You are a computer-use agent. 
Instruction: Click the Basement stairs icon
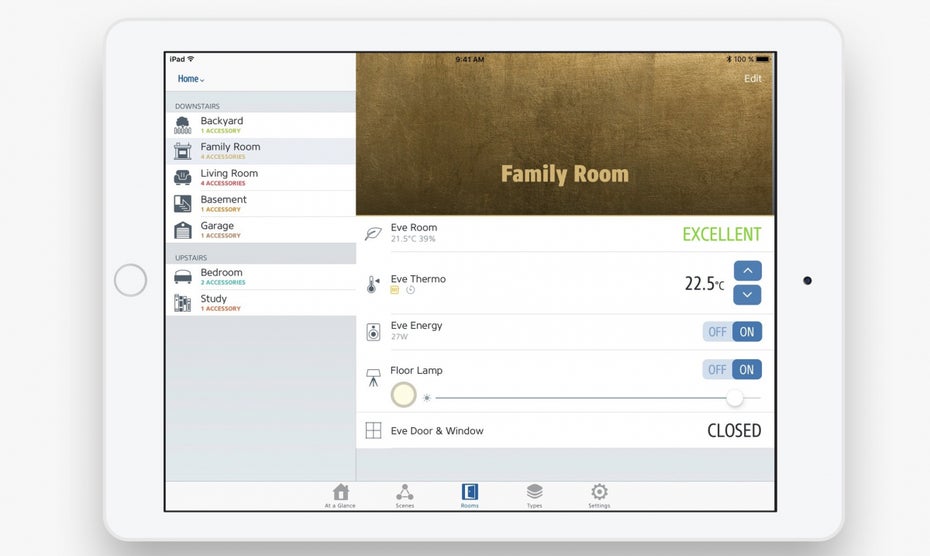(x=183, y=204)
